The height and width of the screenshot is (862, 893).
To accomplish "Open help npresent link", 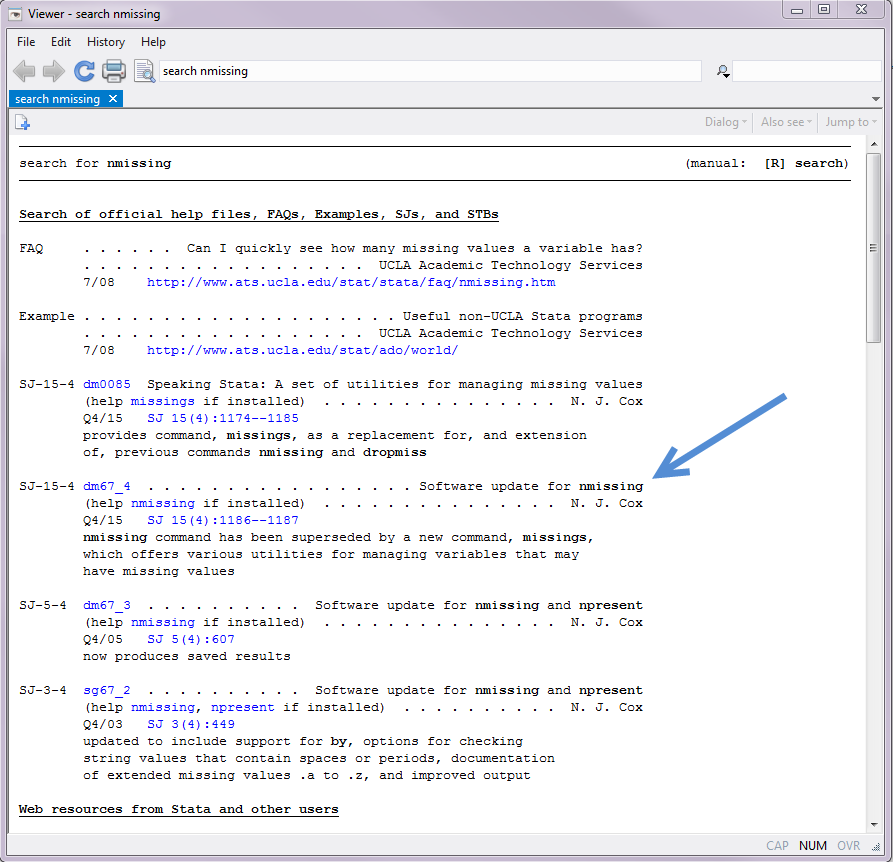I will pyautogui.click(x=243, y=708).
